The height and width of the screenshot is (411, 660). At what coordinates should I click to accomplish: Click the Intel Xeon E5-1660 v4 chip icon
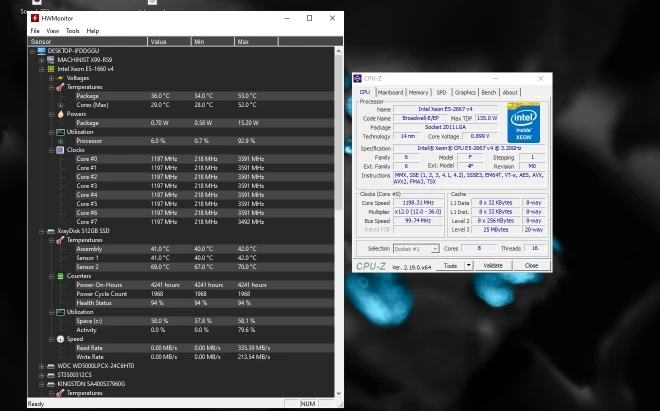coord(51,69)
